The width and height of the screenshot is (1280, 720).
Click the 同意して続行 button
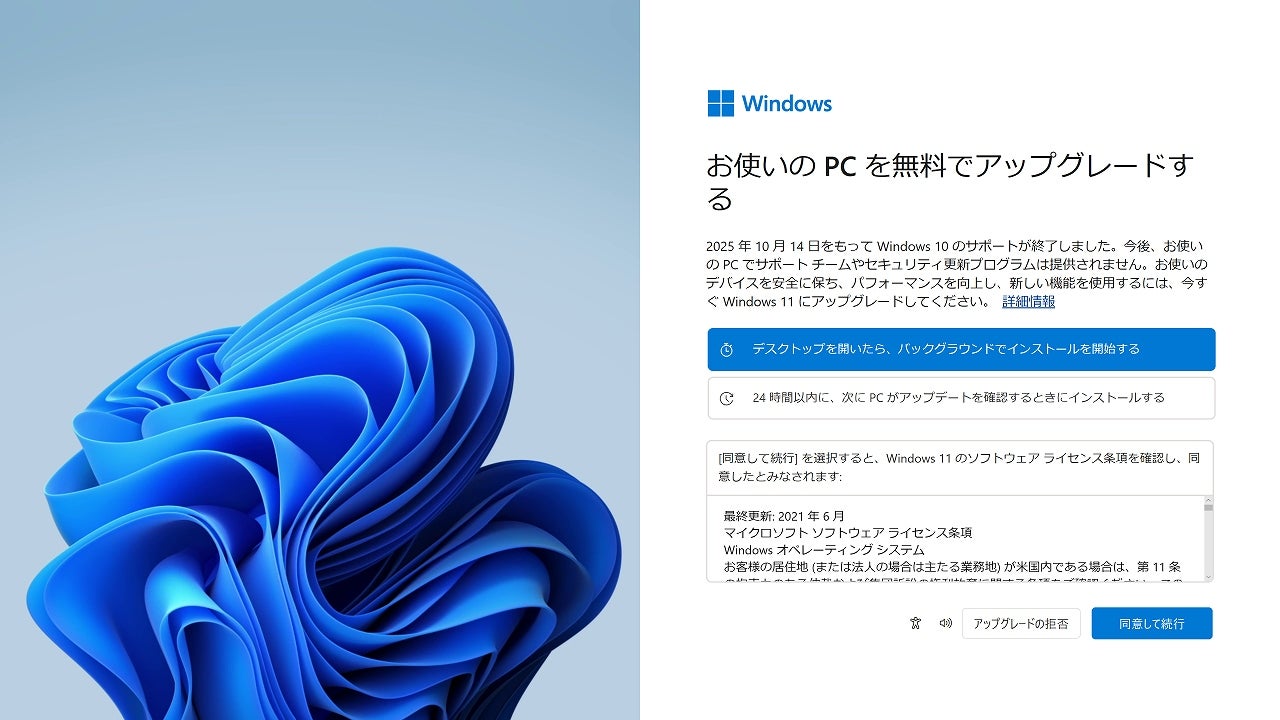(x=1152, y=623)
